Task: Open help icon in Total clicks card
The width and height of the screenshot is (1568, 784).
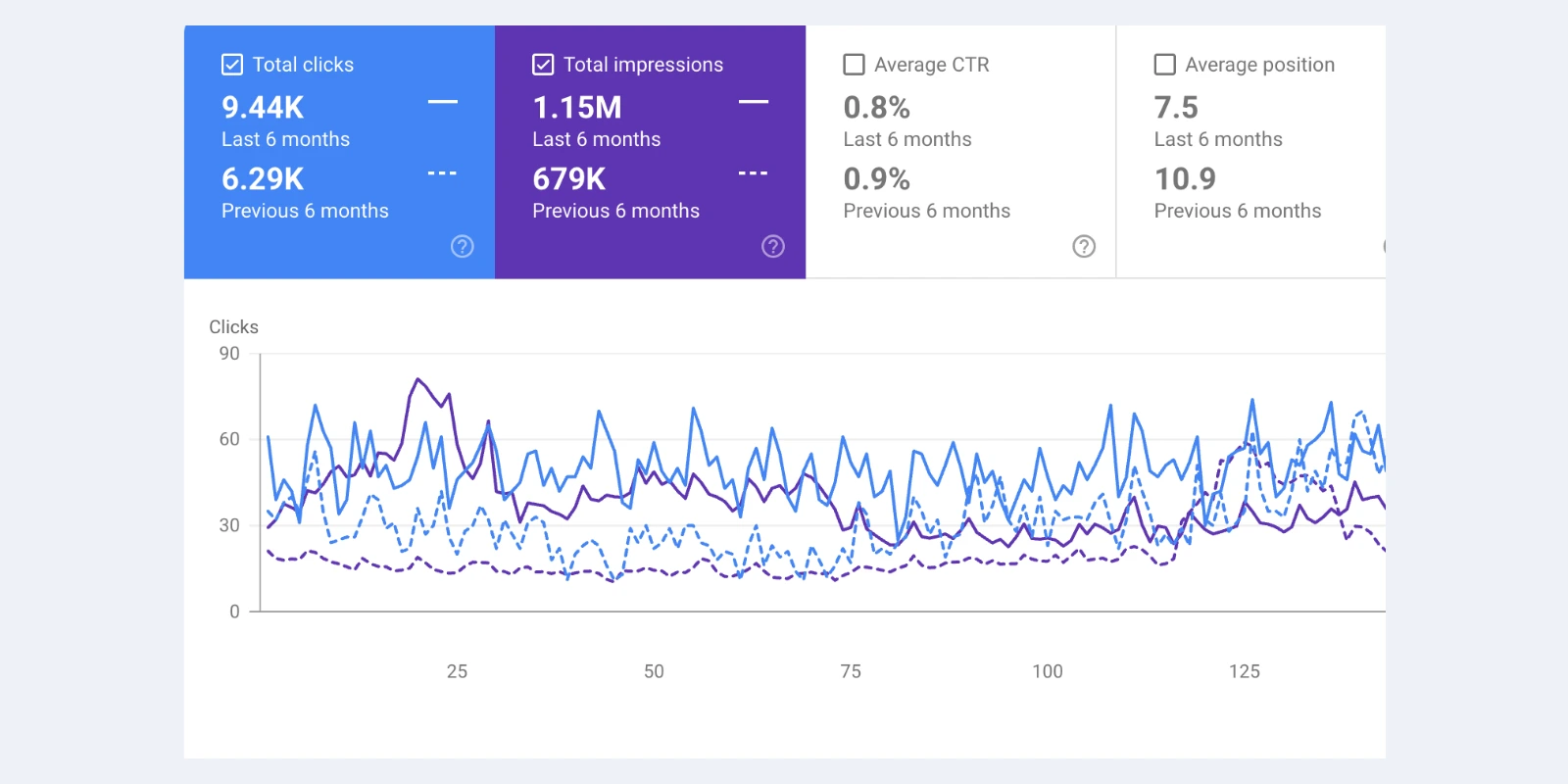Action: (x=463, y=246)
